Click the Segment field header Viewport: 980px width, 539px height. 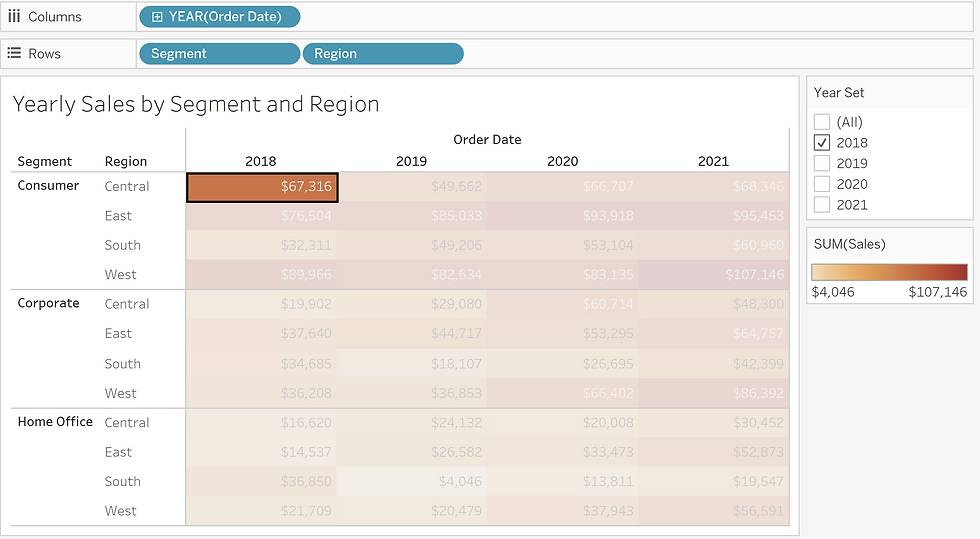tap(44, 161)
